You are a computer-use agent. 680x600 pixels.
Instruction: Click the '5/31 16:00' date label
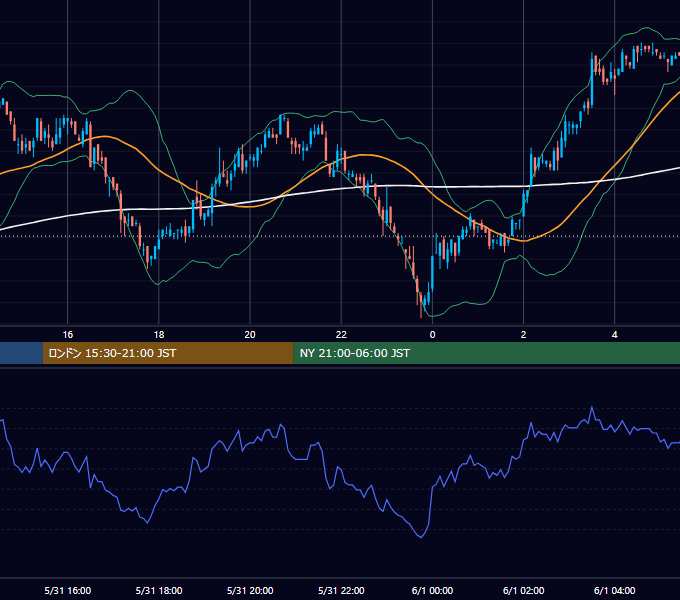pos(68,590)
